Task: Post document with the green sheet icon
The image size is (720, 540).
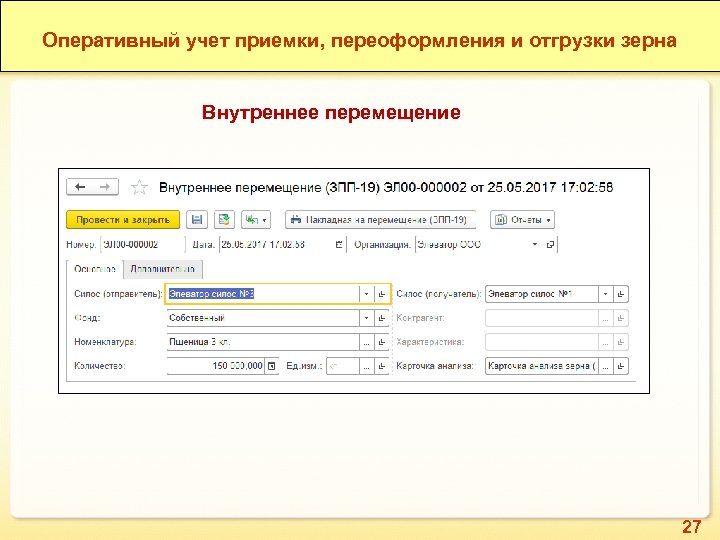Action: 224,220
